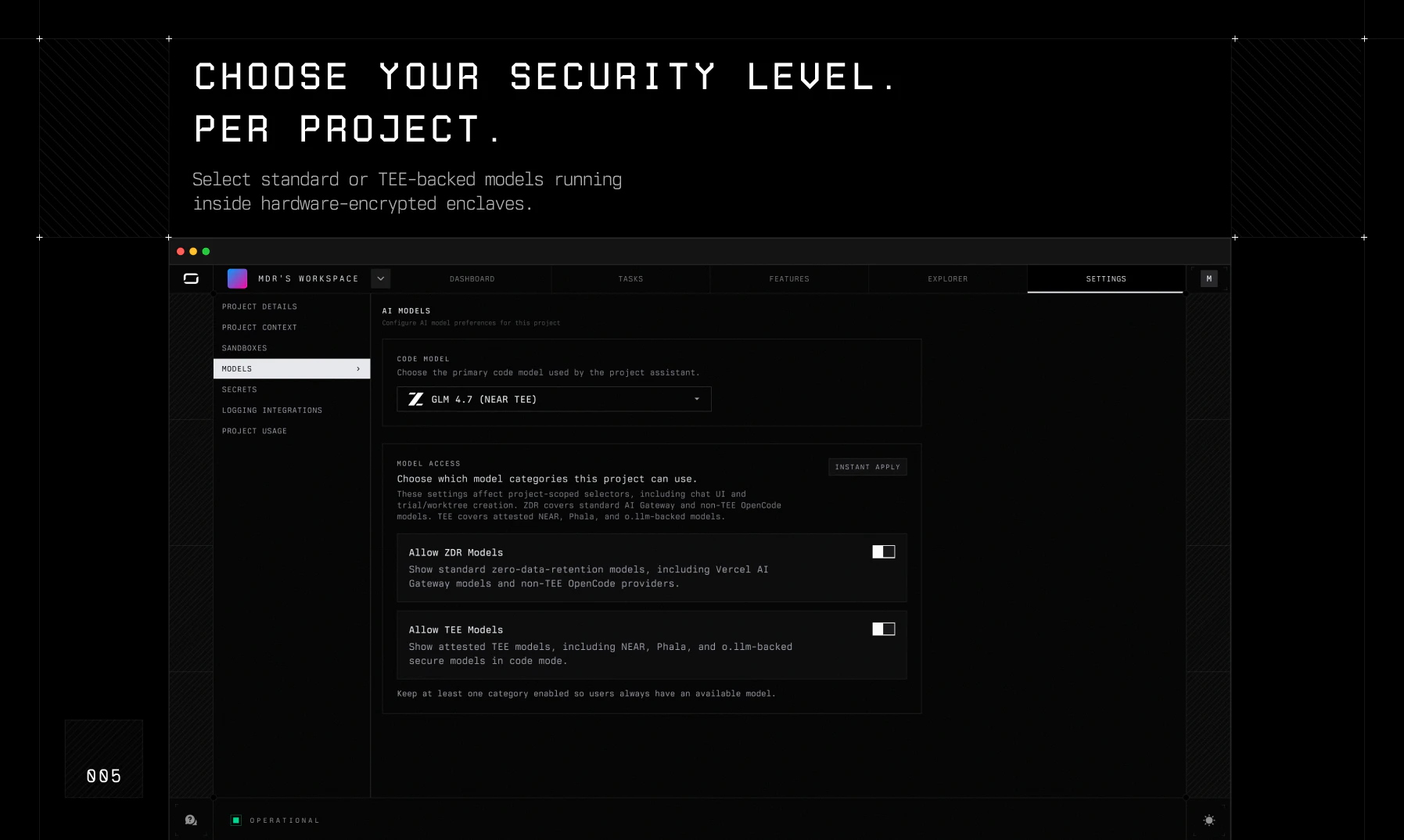This screenshot has width=1404, height=840.
Task: Expand the Models sidebar entry chevron
Action: [358, 368]
